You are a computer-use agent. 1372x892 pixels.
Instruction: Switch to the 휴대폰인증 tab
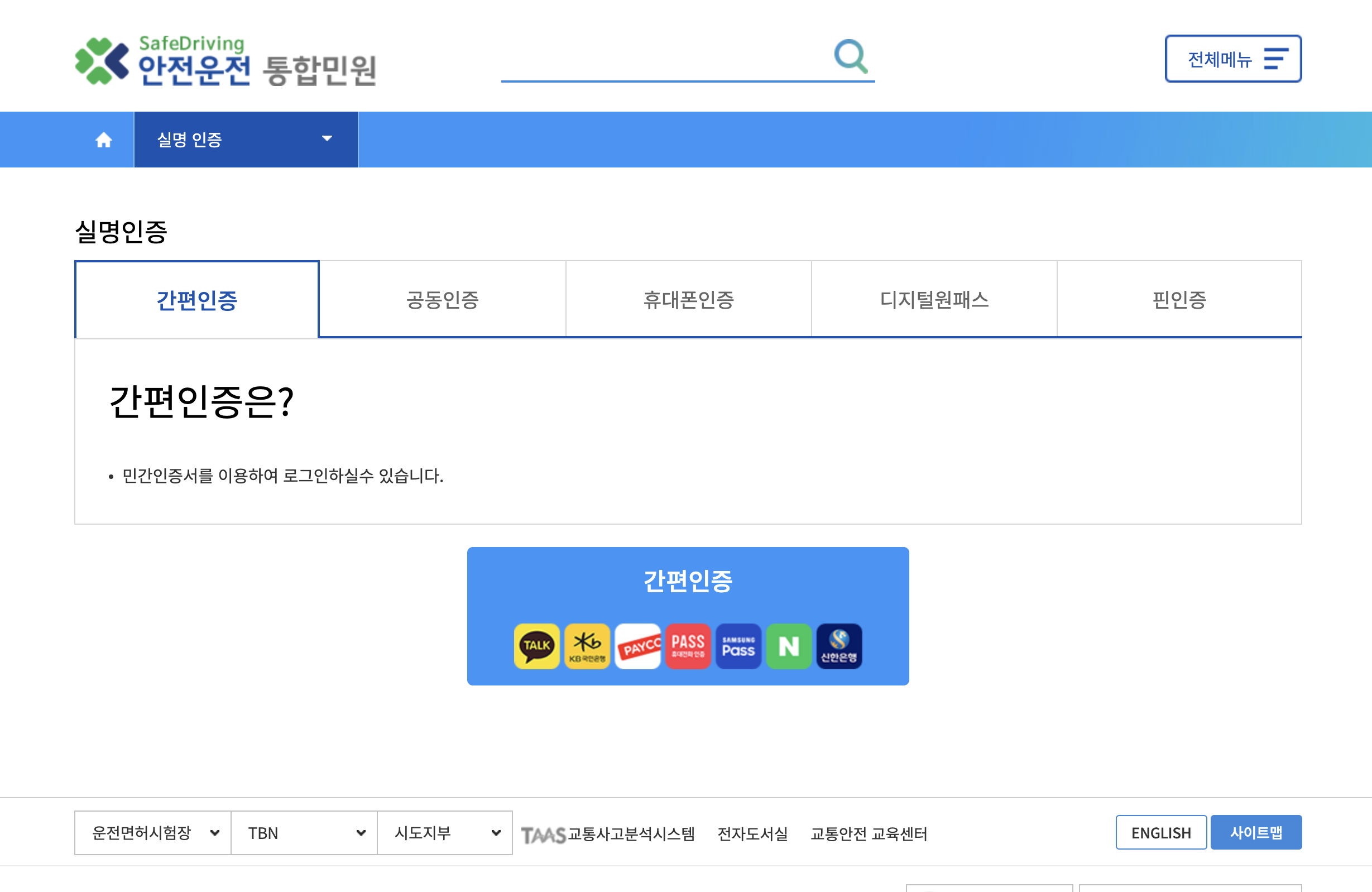688,299
